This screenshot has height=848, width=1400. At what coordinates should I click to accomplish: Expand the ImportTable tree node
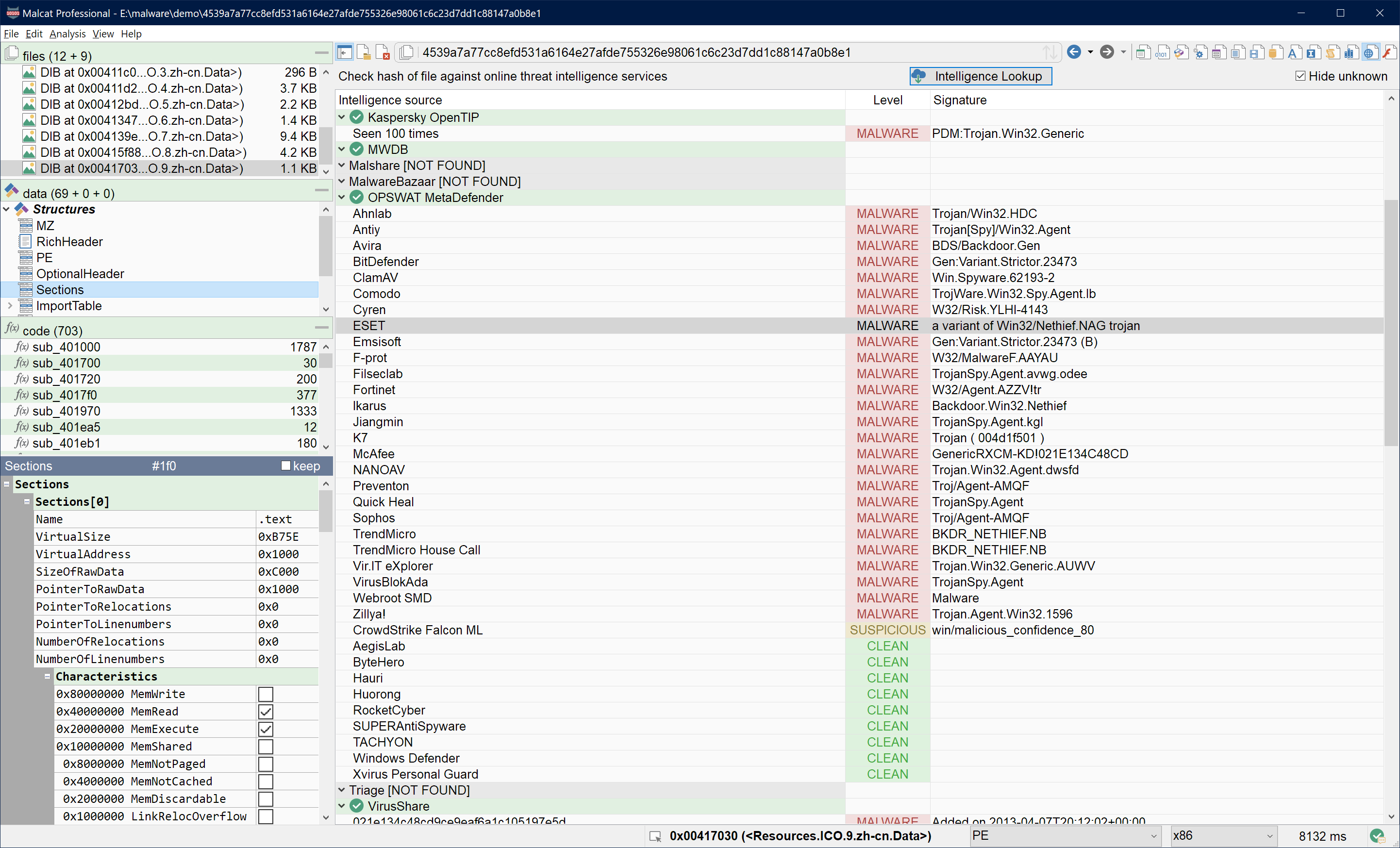(10, 306)
